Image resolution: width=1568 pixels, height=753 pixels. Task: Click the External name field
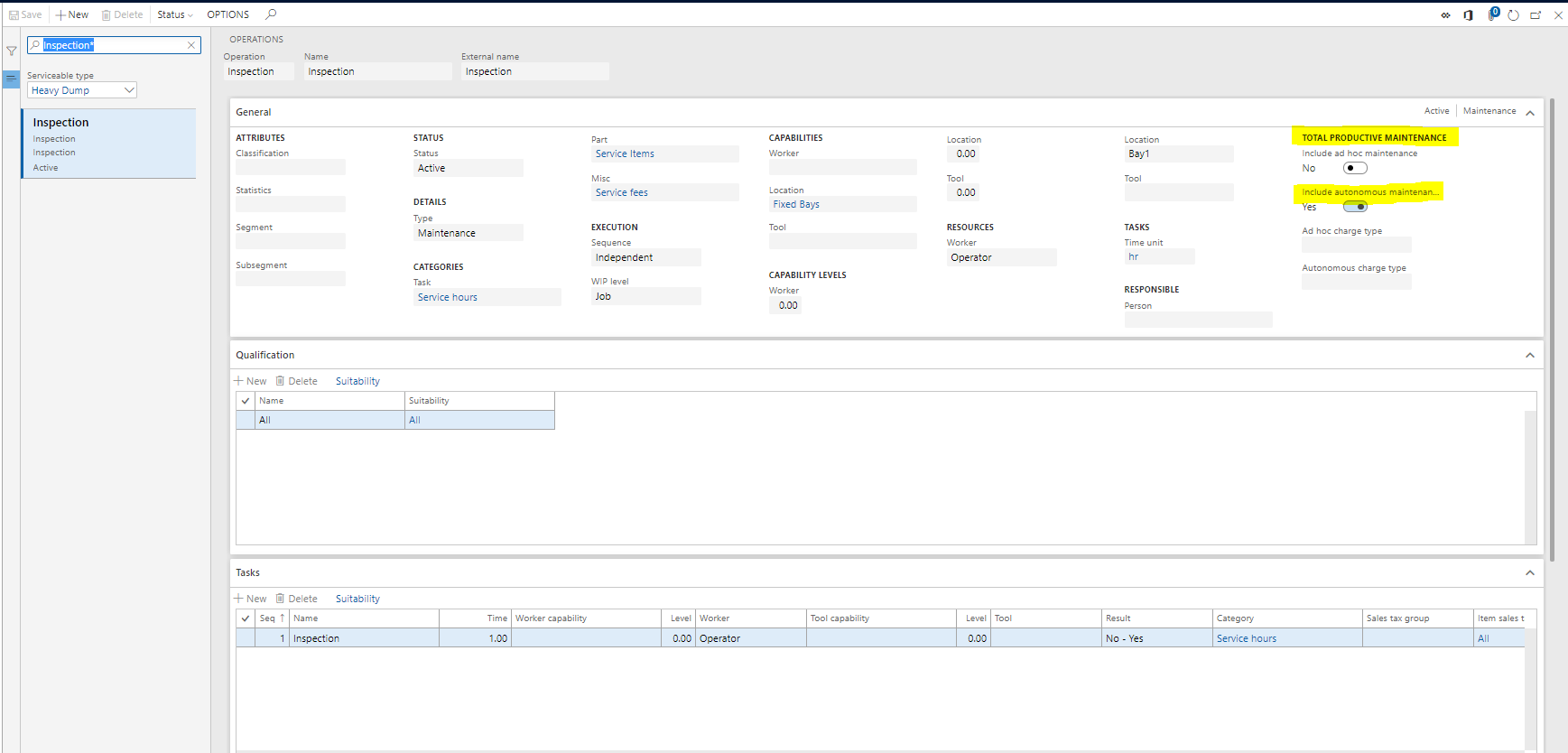point(535,71)
